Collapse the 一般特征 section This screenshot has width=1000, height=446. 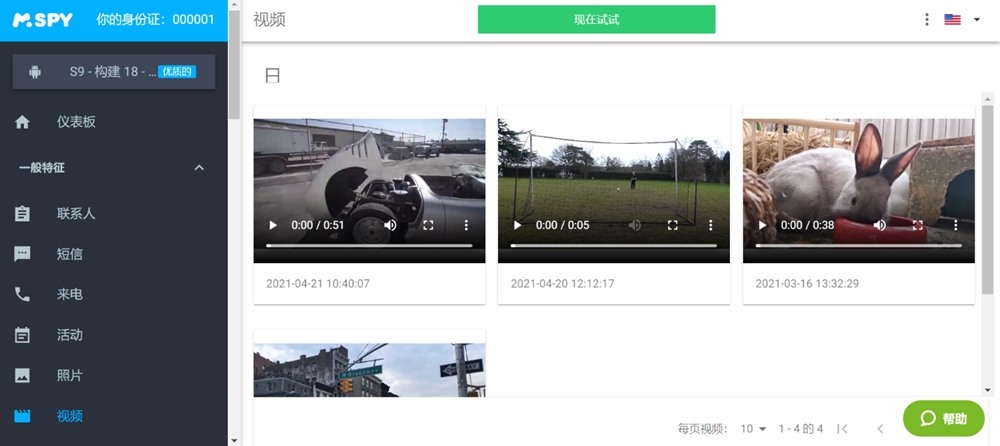click(199, 168)
